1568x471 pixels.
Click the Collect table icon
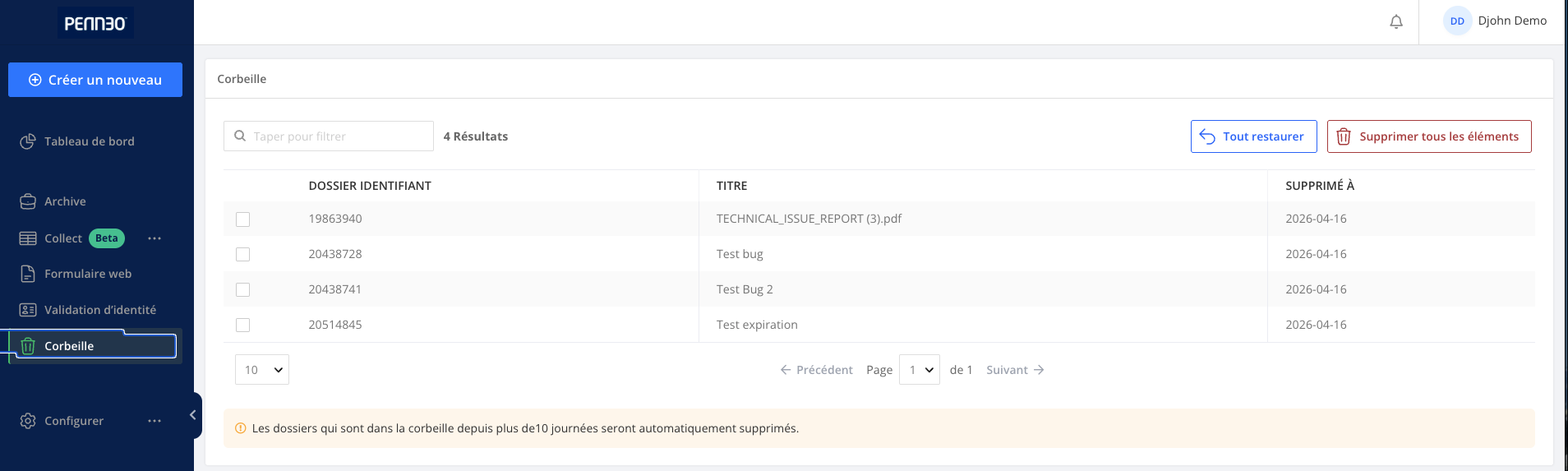pos(28,238)
